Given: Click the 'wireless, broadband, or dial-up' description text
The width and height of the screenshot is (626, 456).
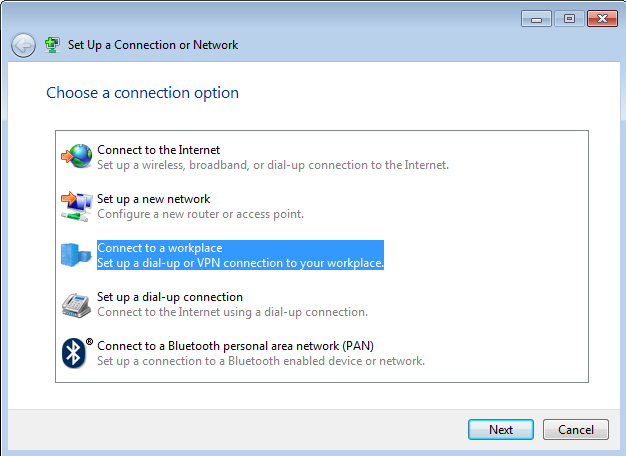Looking at the screenshot, I should [x=273, y=165].
